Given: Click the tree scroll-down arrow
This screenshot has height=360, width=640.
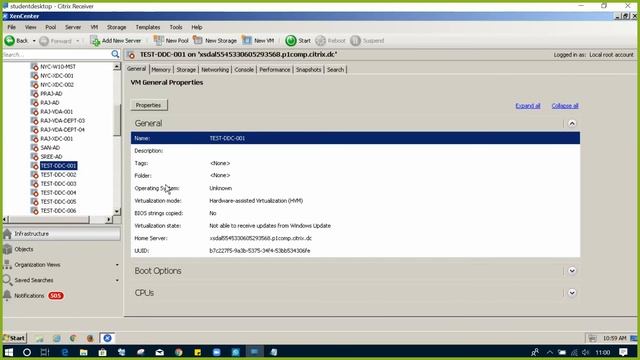Looking at the screenshot, I should tap(117, 211).
